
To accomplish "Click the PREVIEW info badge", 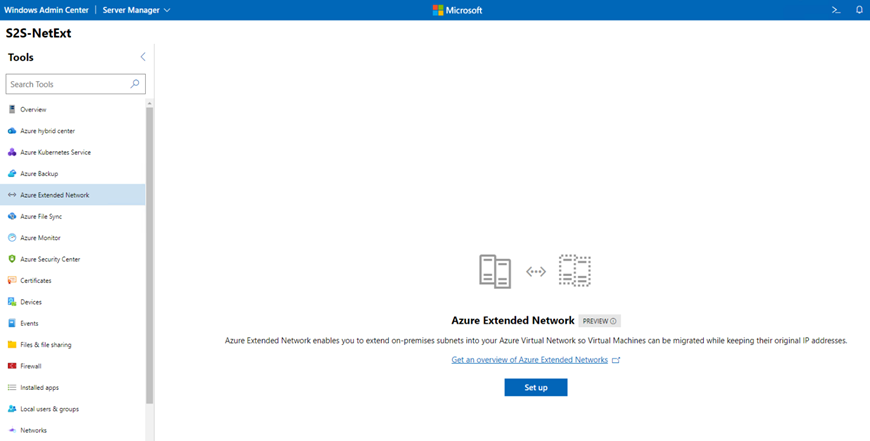I will [x=599, y=321].
